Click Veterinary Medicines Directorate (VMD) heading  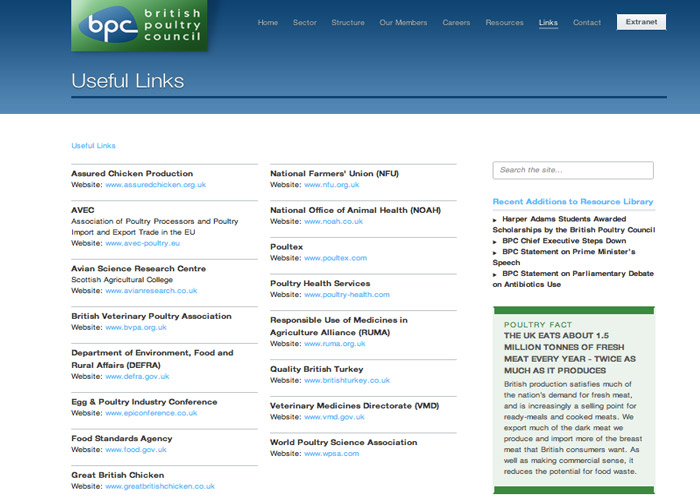[354, 406]
